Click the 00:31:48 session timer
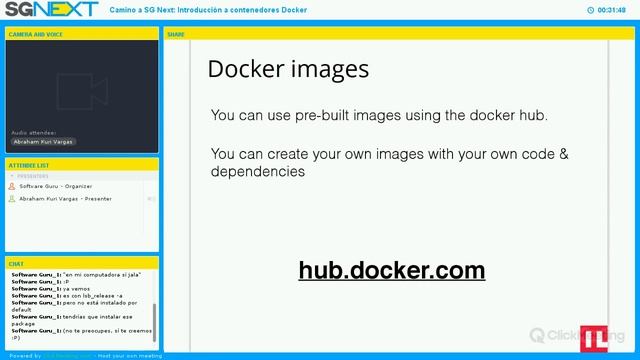Screen dimensions: 640x360 coord(611,10)
